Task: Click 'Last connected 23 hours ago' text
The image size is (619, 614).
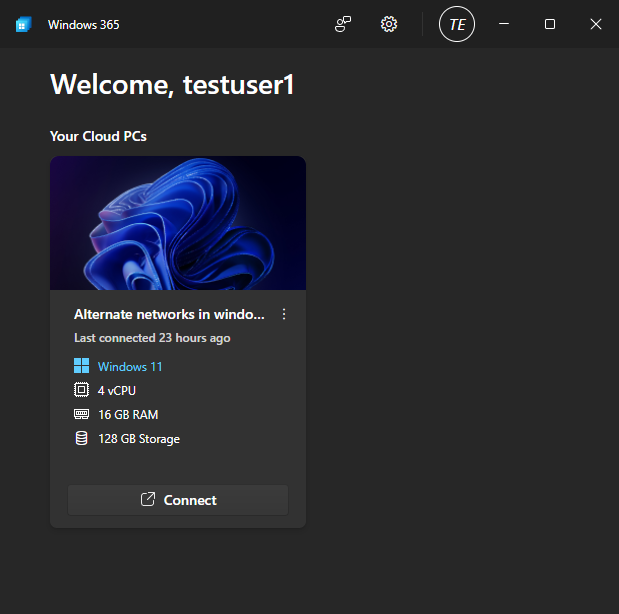Action: click(152, 338)
